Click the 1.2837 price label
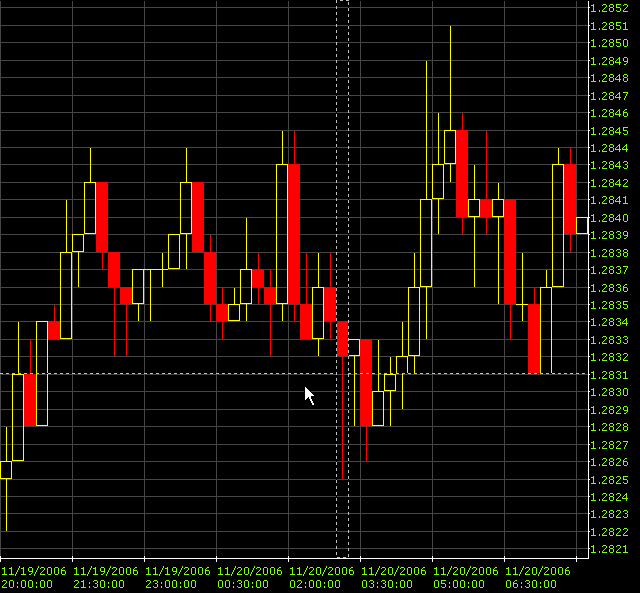The image size is (640, 593). click(x=609, y=270)
